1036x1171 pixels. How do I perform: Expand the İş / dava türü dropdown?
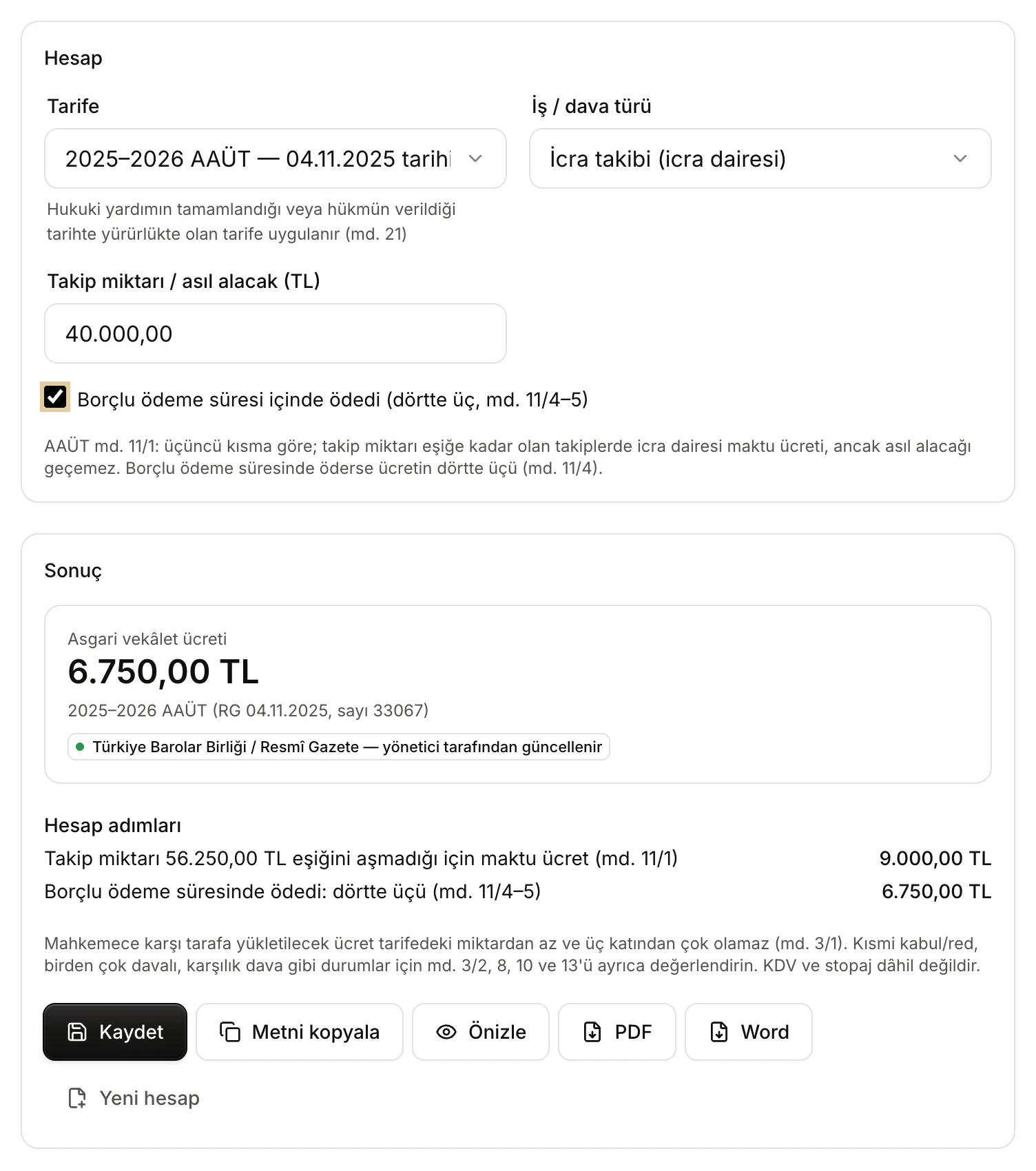pos(760,158)
